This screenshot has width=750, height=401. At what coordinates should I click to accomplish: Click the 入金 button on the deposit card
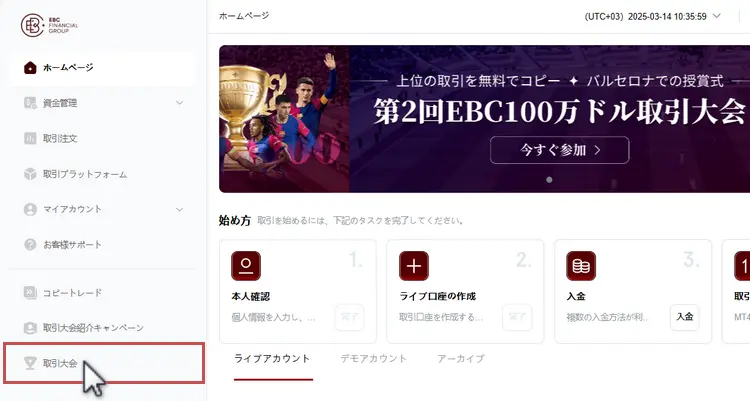click(684, 317)
